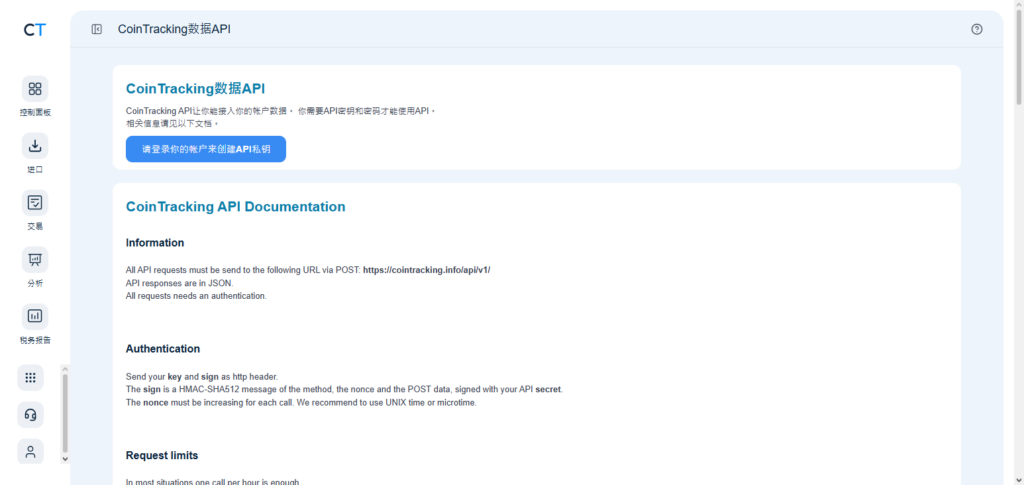Click the 'API responses are in JSON.' line
The image size is (1024, 485).
(179, 283)
